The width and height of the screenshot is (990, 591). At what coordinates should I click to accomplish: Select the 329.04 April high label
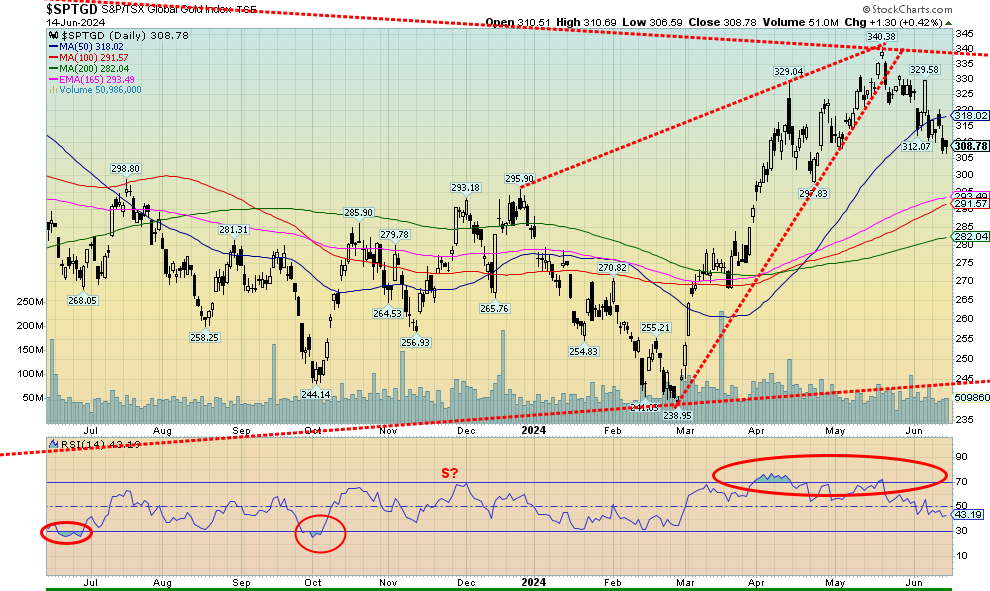[x=789, y=71]
